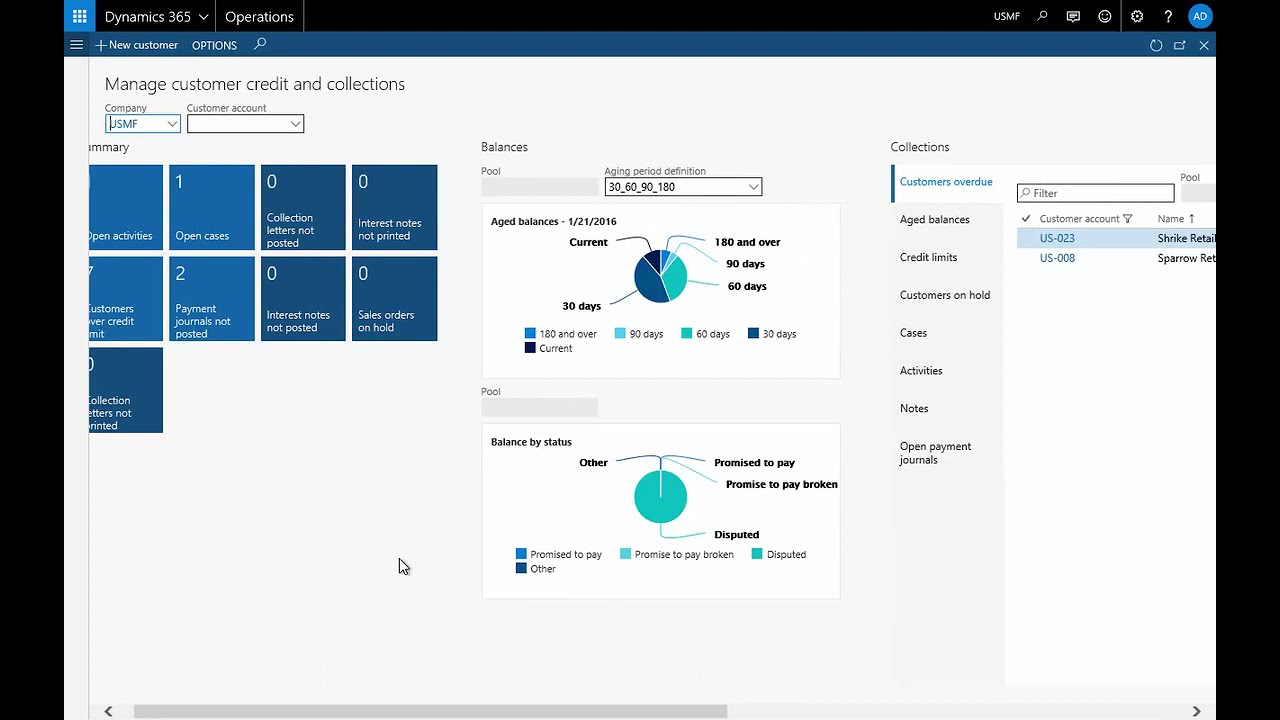The height and width of the screenshot is (720, 1280).
Task: Open the Payment journals not posted tile
Action: point(212,299)
